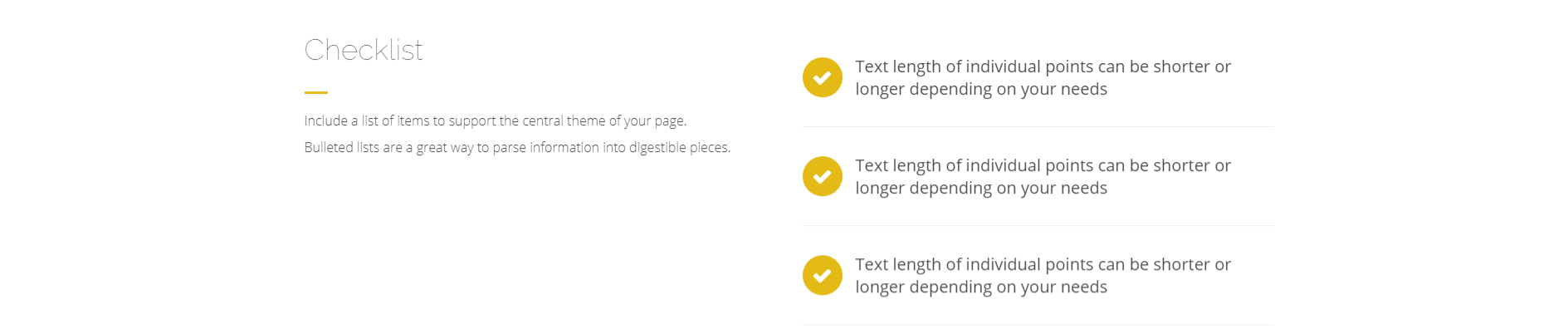Click the third yellow checkmark icon
Viewport: 1568px width, 334px height.
823,275
